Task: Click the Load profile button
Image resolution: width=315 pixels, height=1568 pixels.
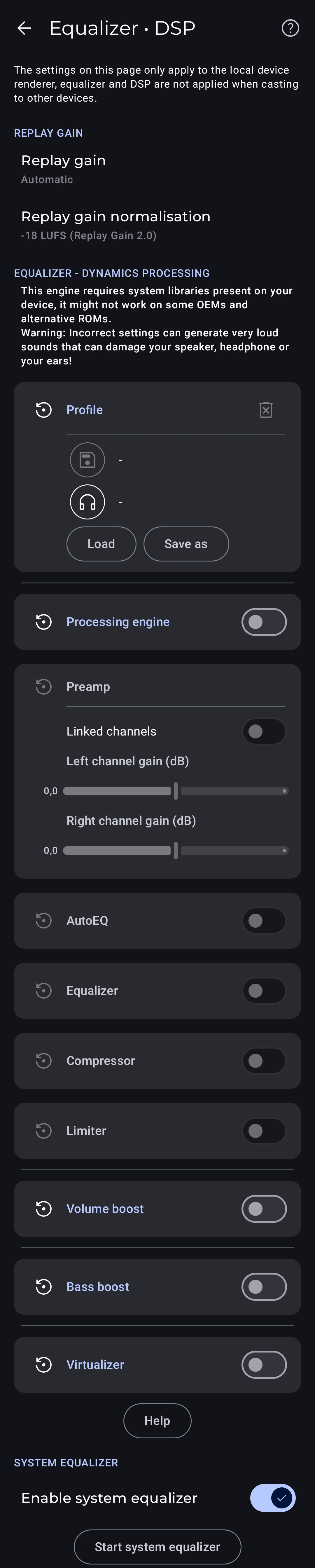Action: click(101, 544)
